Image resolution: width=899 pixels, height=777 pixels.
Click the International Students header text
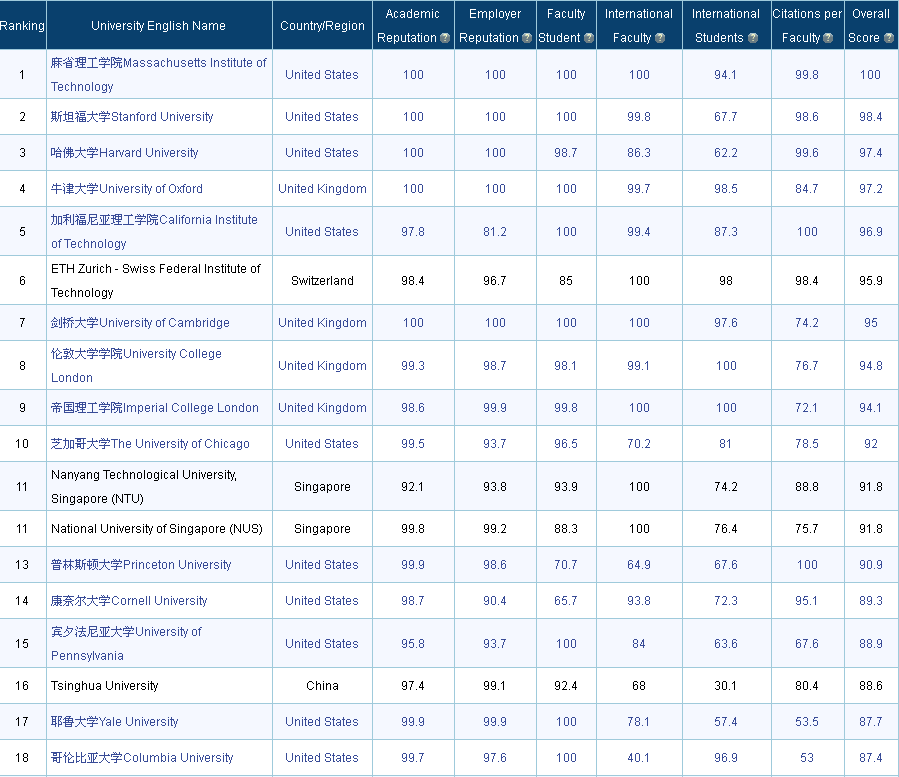[725, 26]
